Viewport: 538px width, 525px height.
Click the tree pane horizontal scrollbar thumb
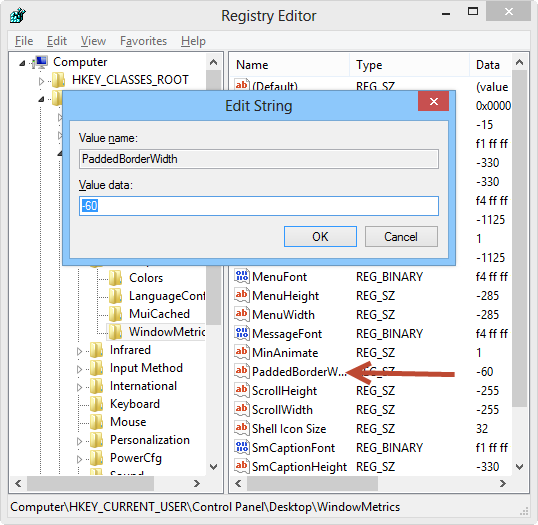(x=91, y=483)
